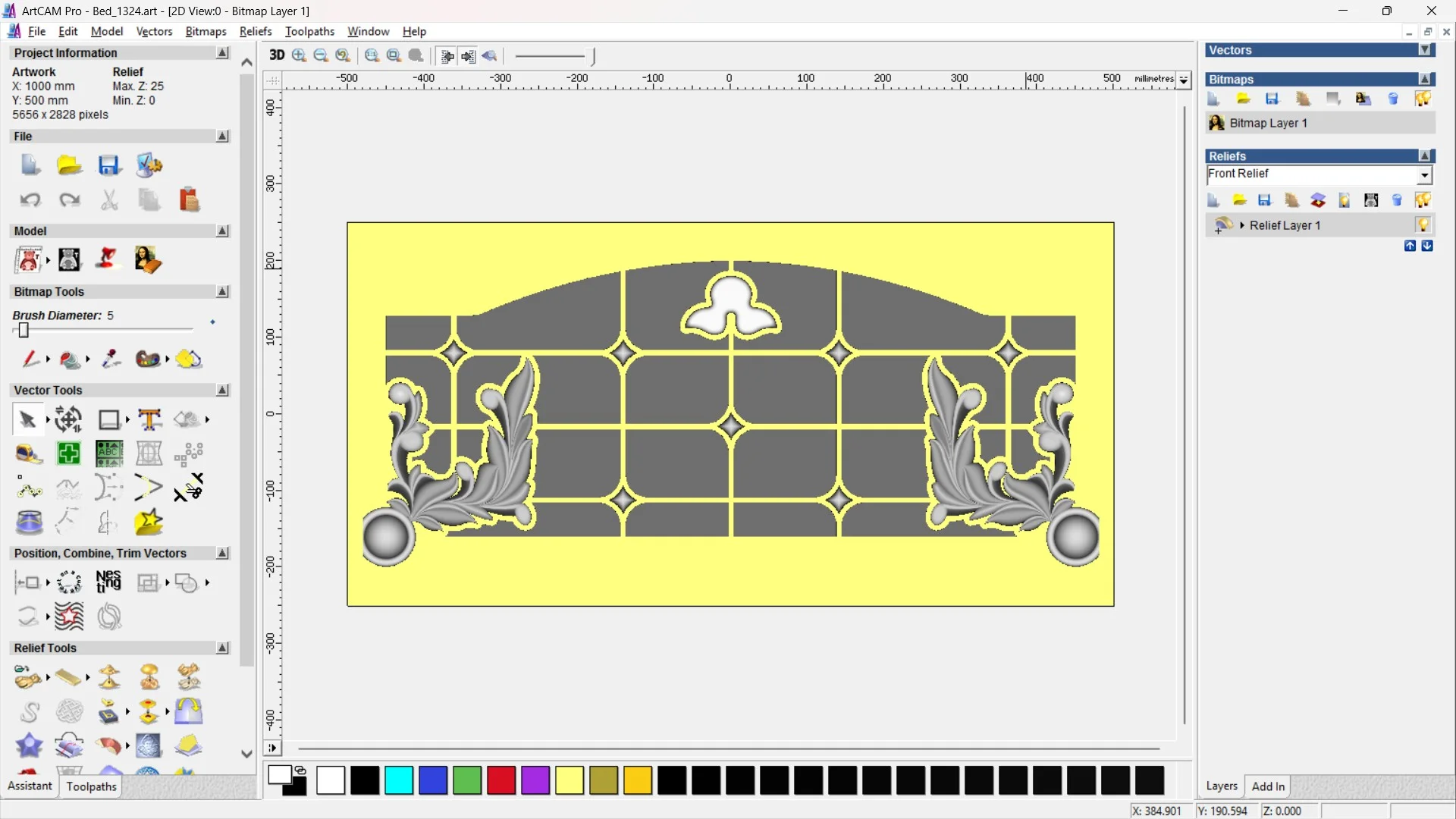Viewport: 1456px width, 819px height.
Task: Select the cyan color swatch
Action: (x=399, y=780)
